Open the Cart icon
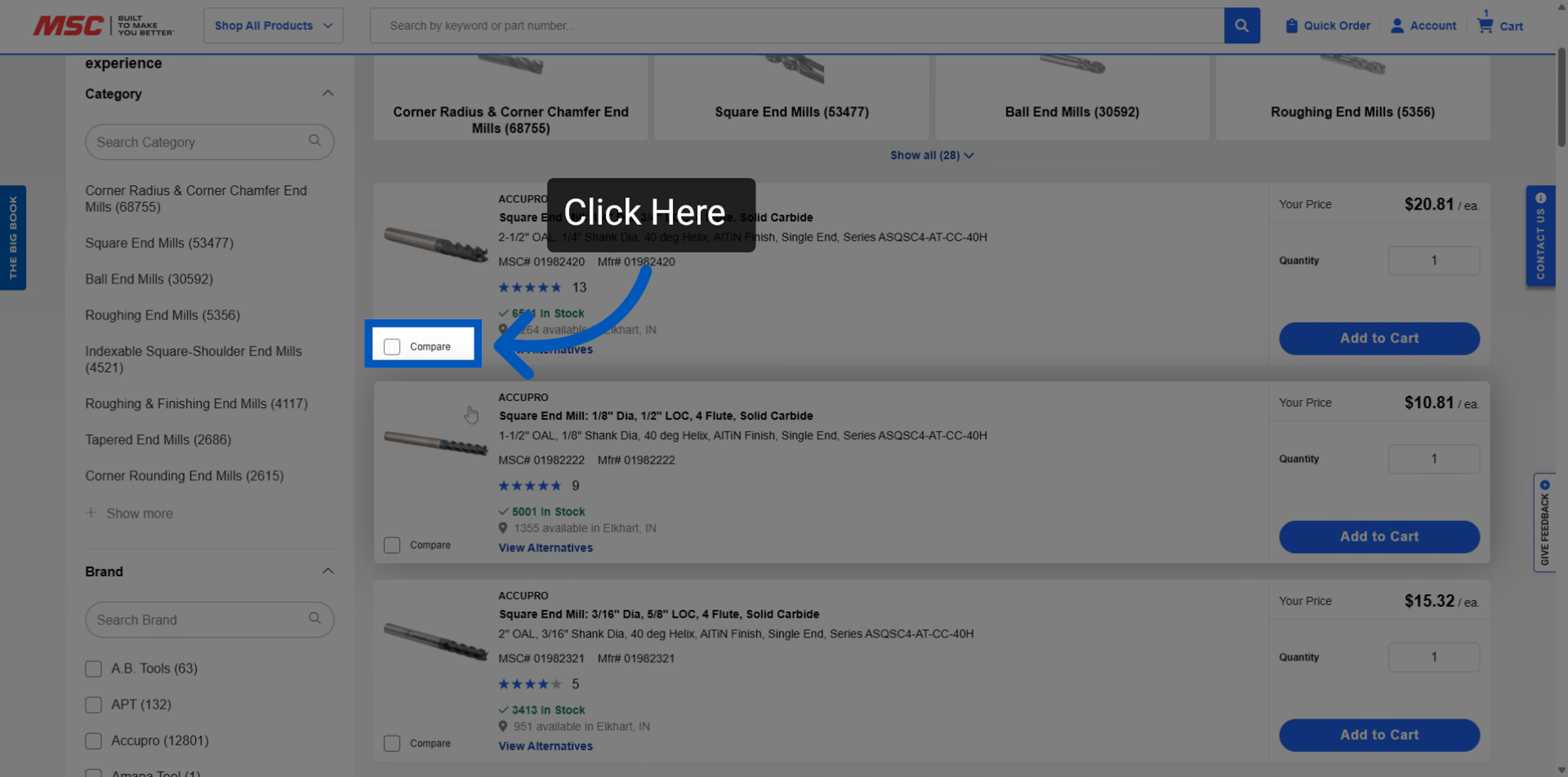Screen dimensions: 1568x777 pos(1486,25)
